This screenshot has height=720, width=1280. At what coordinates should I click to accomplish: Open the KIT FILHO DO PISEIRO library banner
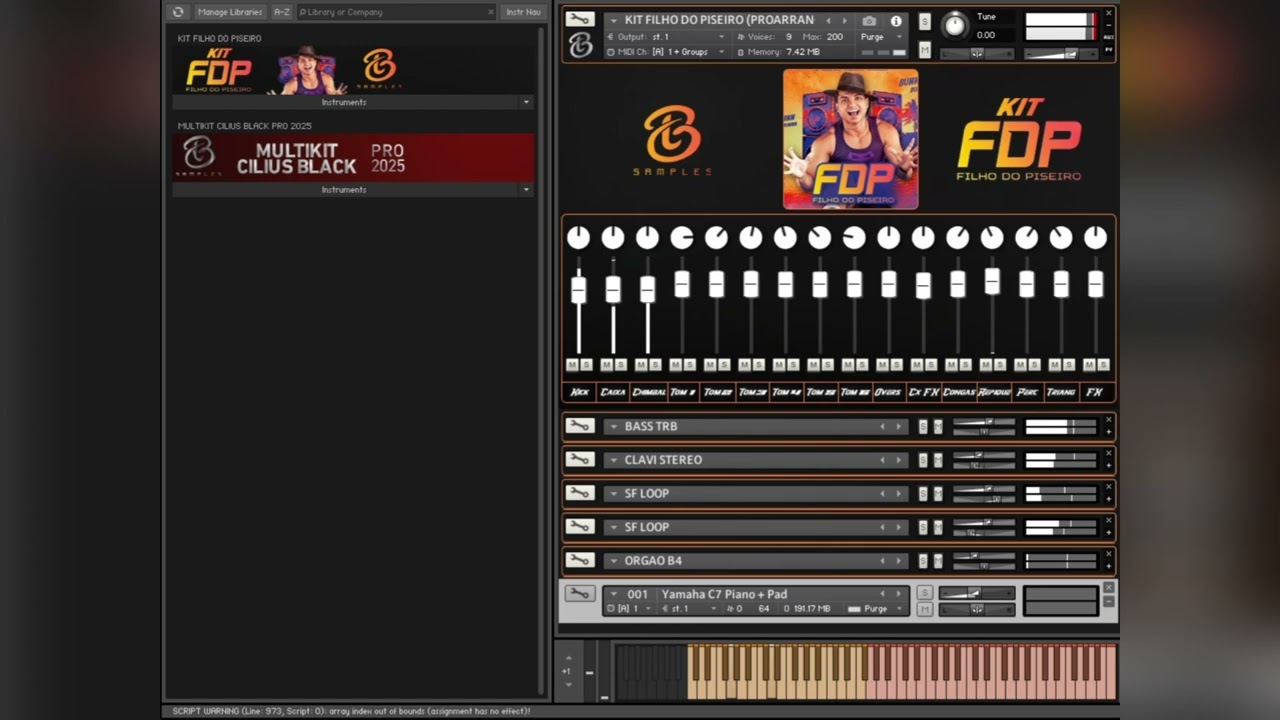pyautogui.click(x=353, y=70)
